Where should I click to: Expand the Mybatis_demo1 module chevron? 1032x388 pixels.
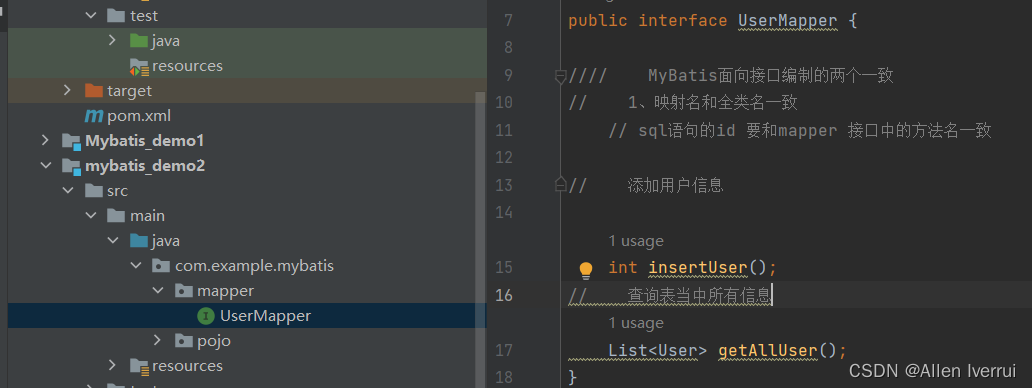[x=45, y=140]
